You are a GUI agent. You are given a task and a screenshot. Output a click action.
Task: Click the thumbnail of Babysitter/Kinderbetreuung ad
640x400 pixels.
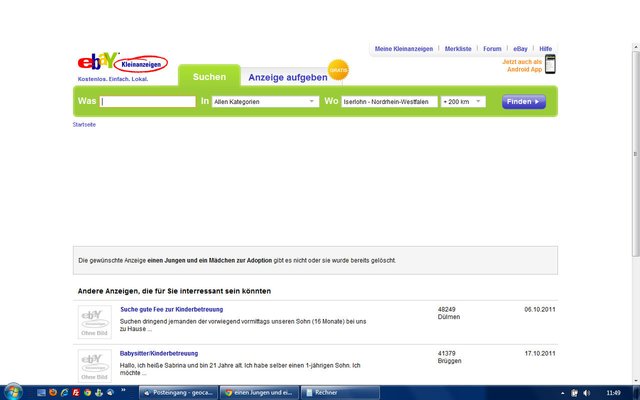[95, 366]
